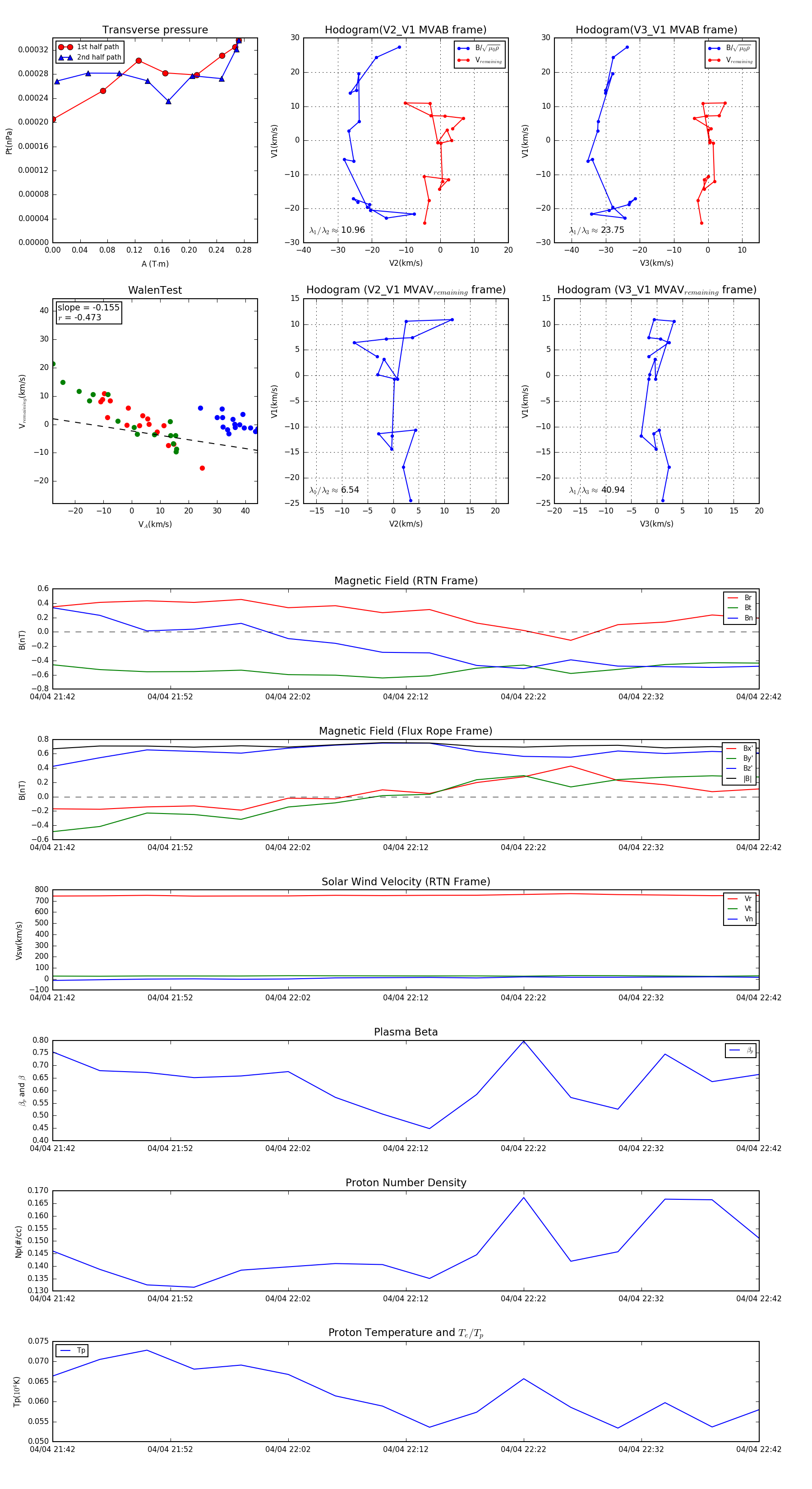The width and height of the screenshot is (812, 1489).
Task: Select the 'Bn' legend entry
Action: coord(740,618)
